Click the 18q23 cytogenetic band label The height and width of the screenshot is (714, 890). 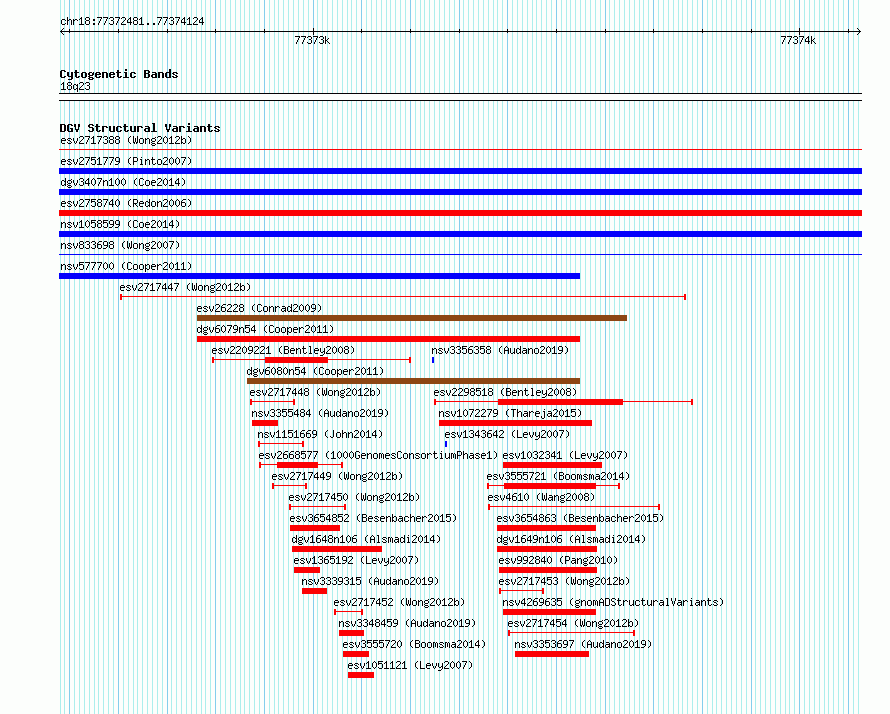click(75, 86)
